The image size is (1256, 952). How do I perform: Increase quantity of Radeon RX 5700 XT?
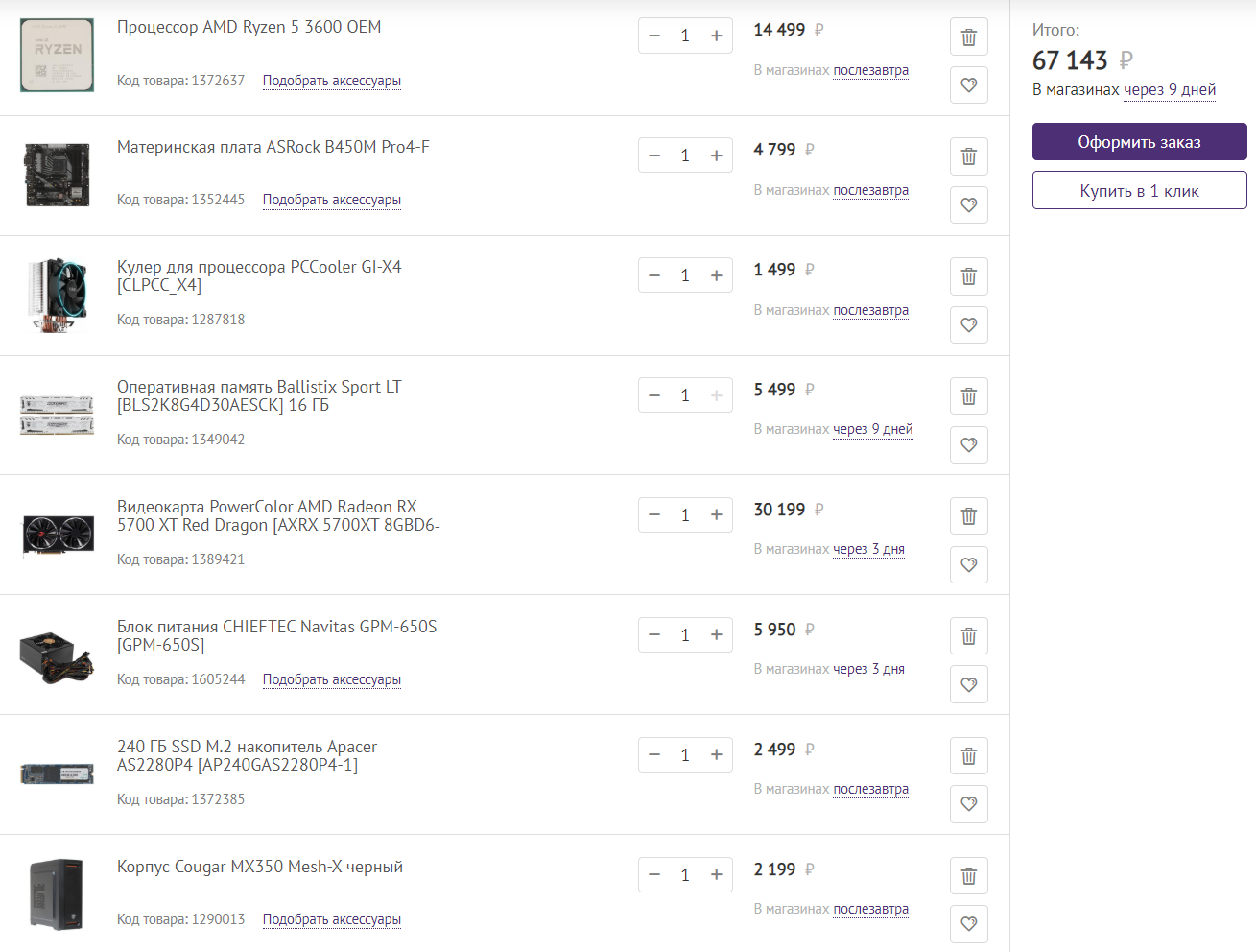coord(717,515)
